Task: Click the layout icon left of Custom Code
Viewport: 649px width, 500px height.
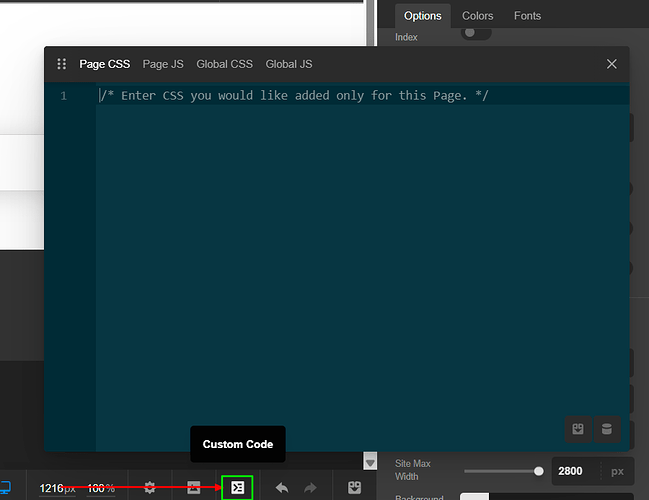Action: pos(194,488)
